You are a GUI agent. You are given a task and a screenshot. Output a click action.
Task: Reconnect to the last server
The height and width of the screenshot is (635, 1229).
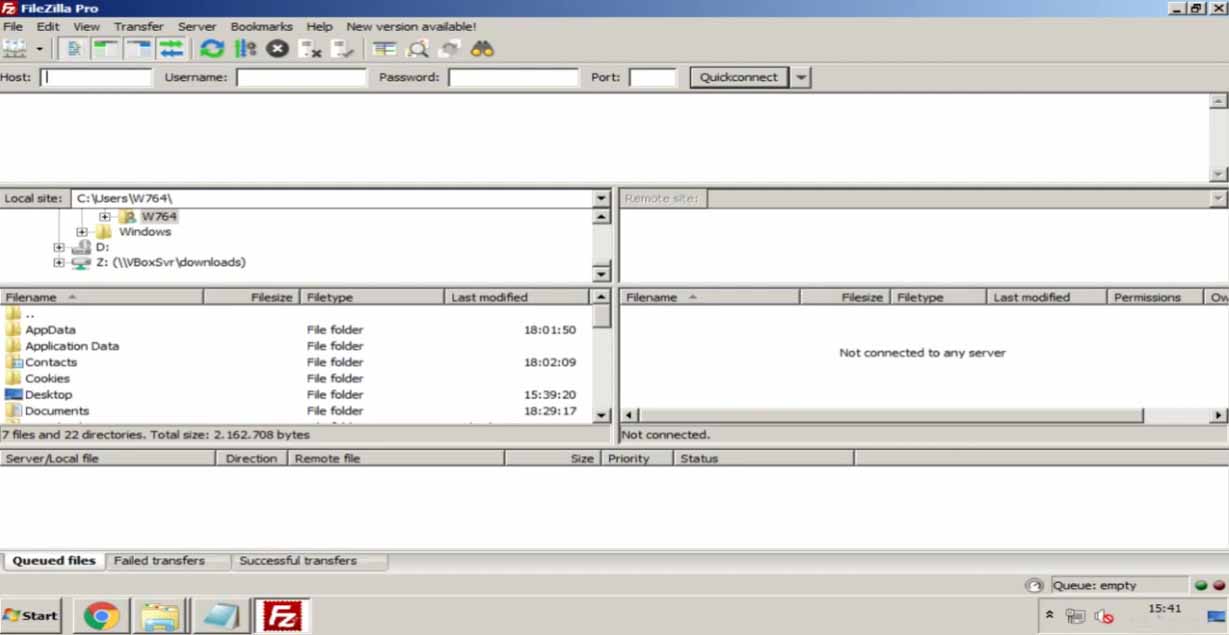click(343, 48)
